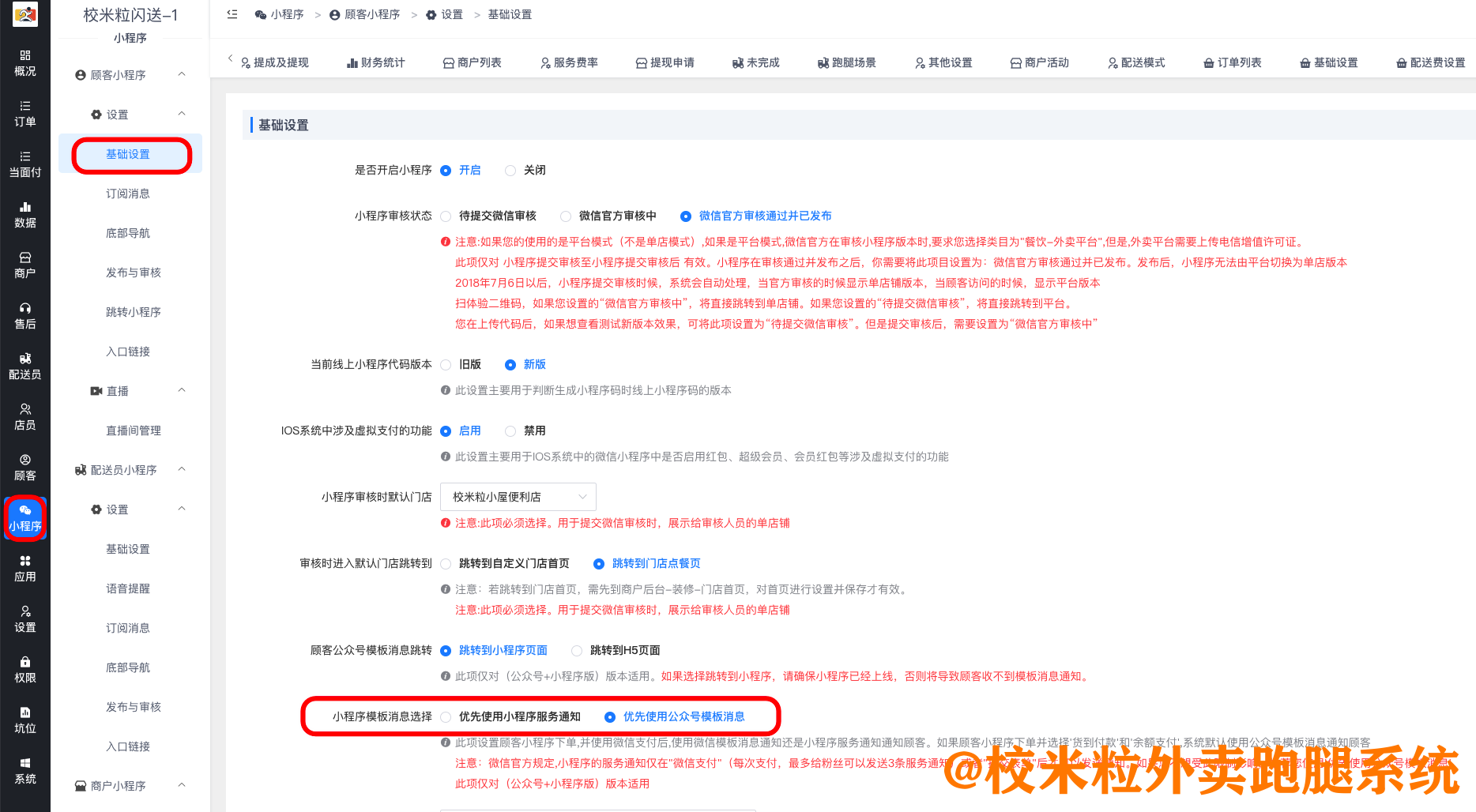Click the 系统 sidebar icon
Screen dimensions: 1476x812
pyautogui.click(x=25, y=770)
